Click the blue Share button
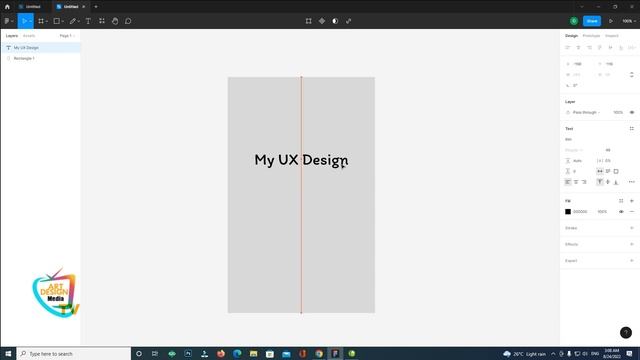The width and height of the screenshot is (640, 360). [x=592, y=21]
